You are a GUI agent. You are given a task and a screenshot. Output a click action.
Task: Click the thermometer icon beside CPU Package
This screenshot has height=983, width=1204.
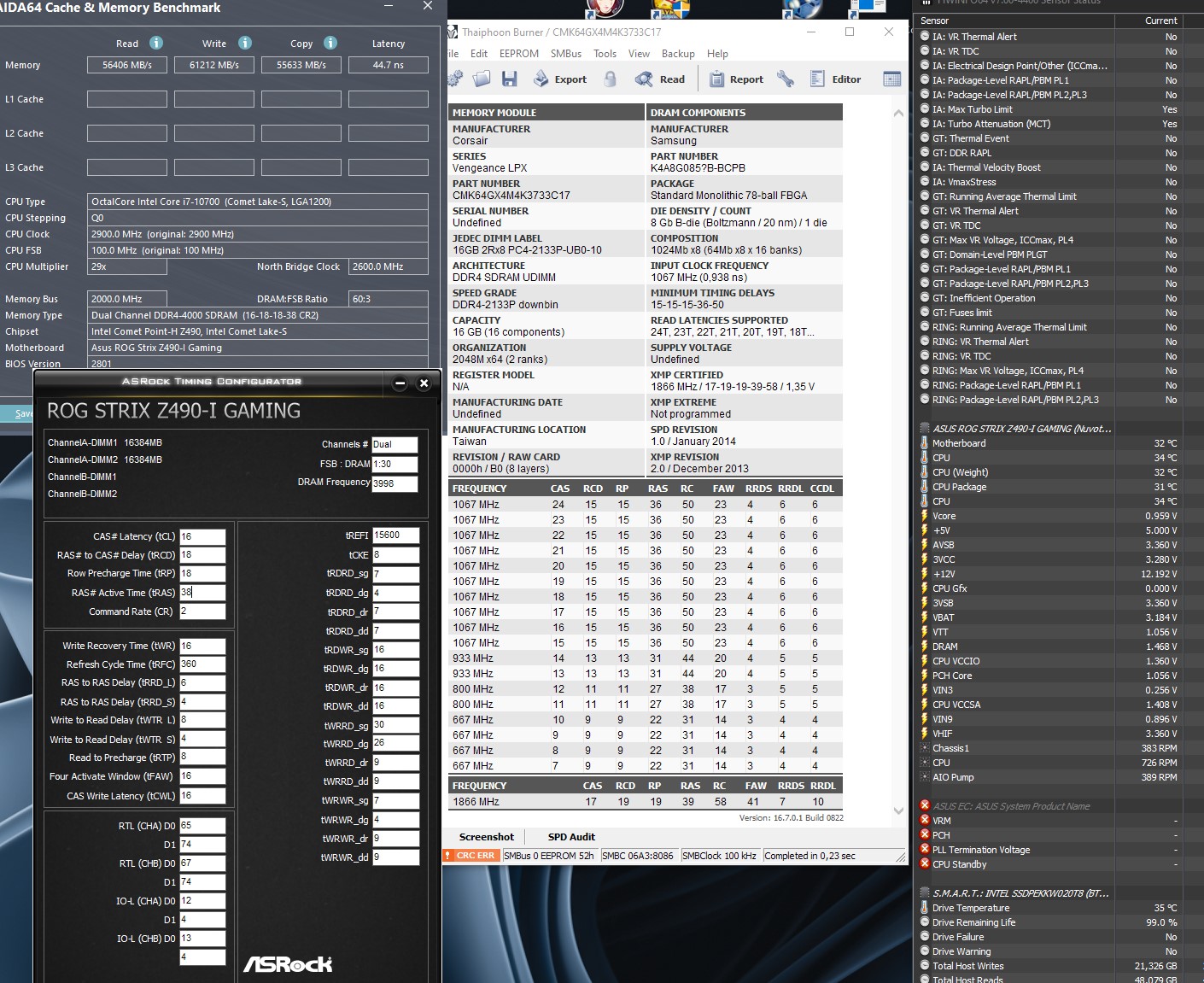pos(924,487)
